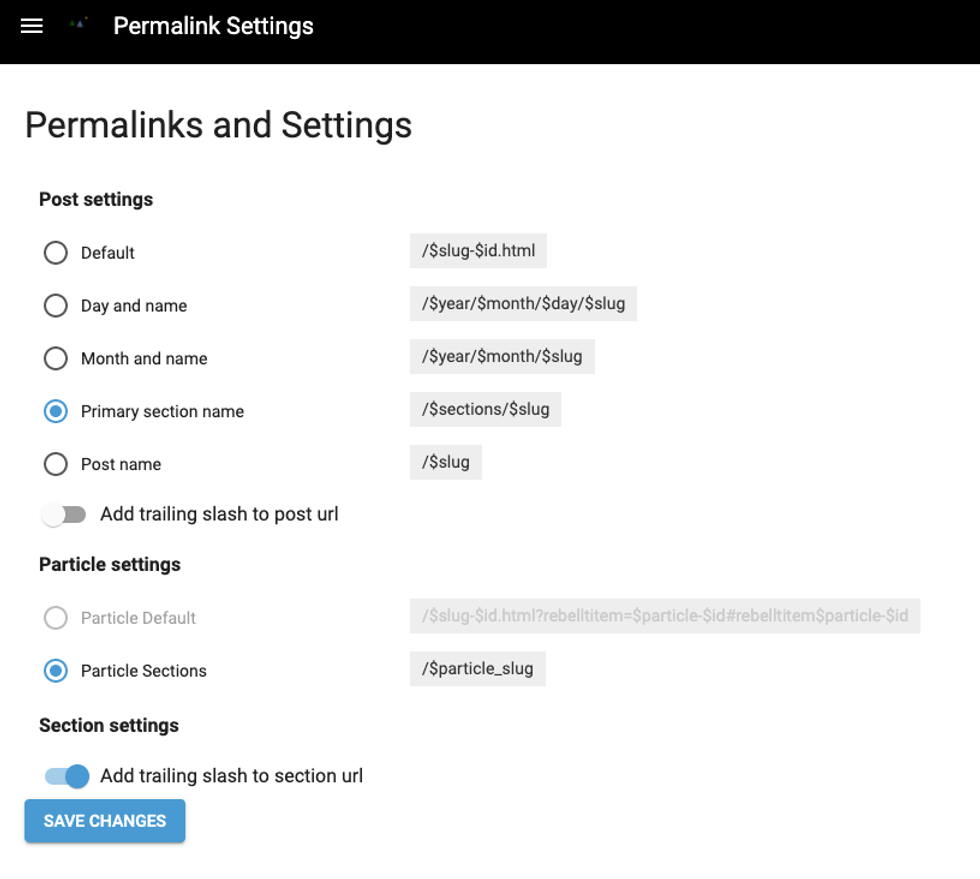Select the Default post permalink option

56,253
